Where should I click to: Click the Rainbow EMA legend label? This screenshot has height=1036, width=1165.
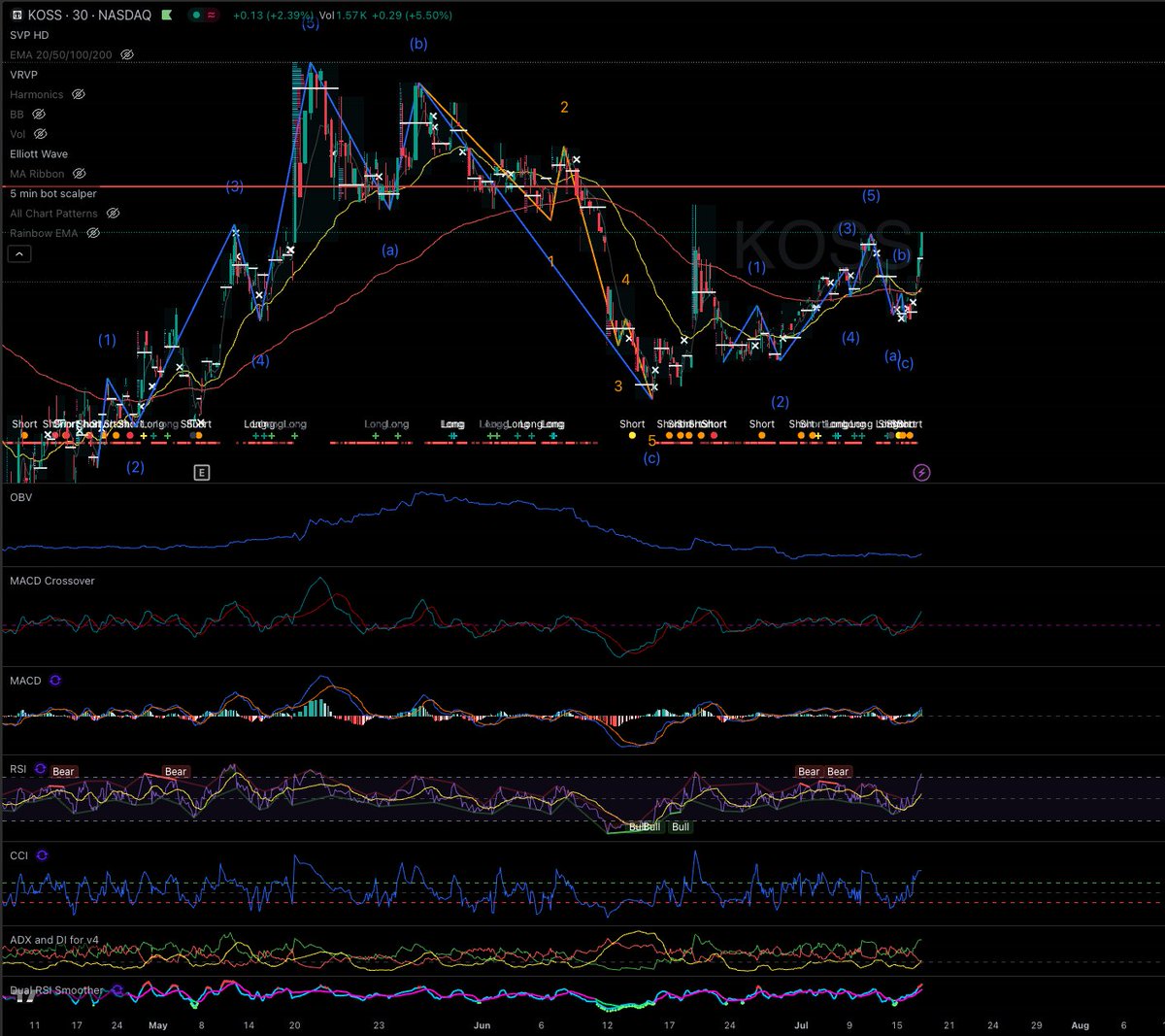[44, 233]
